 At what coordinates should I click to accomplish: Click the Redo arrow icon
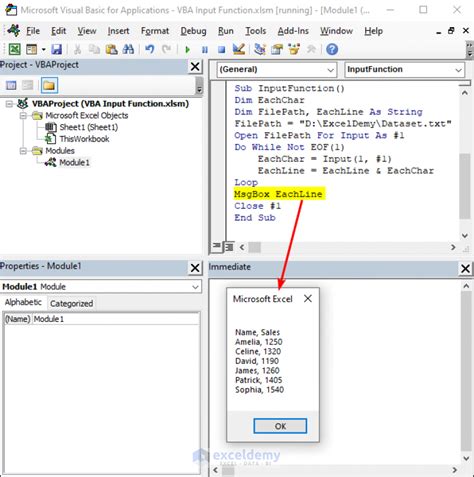pos(166,49)
